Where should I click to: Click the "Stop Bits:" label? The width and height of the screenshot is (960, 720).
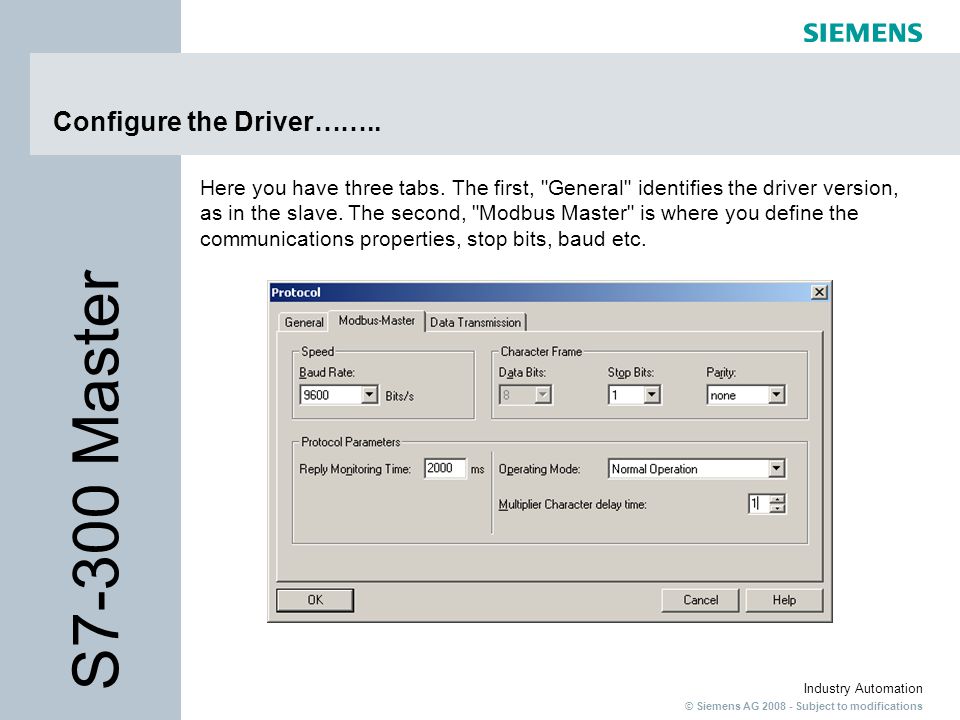pyautogui.click(x=631, y=372)
